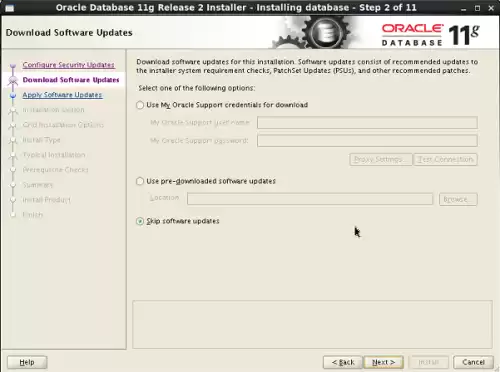500x372 pixels.
Task: Select Skip software updates radio button
Action: pyautogui.click(x=140, y=221)
